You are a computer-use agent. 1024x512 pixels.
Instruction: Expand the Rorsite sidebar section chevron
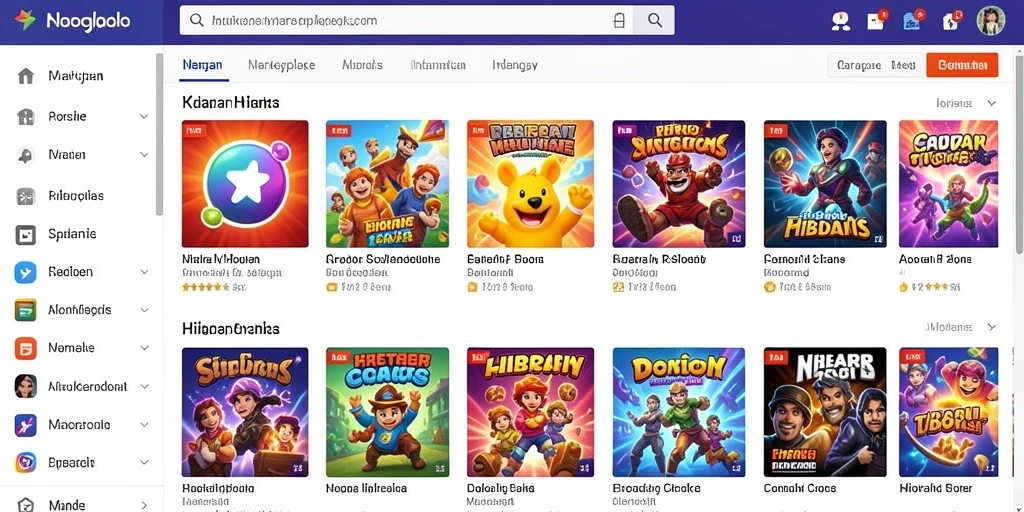pos(144,116)
